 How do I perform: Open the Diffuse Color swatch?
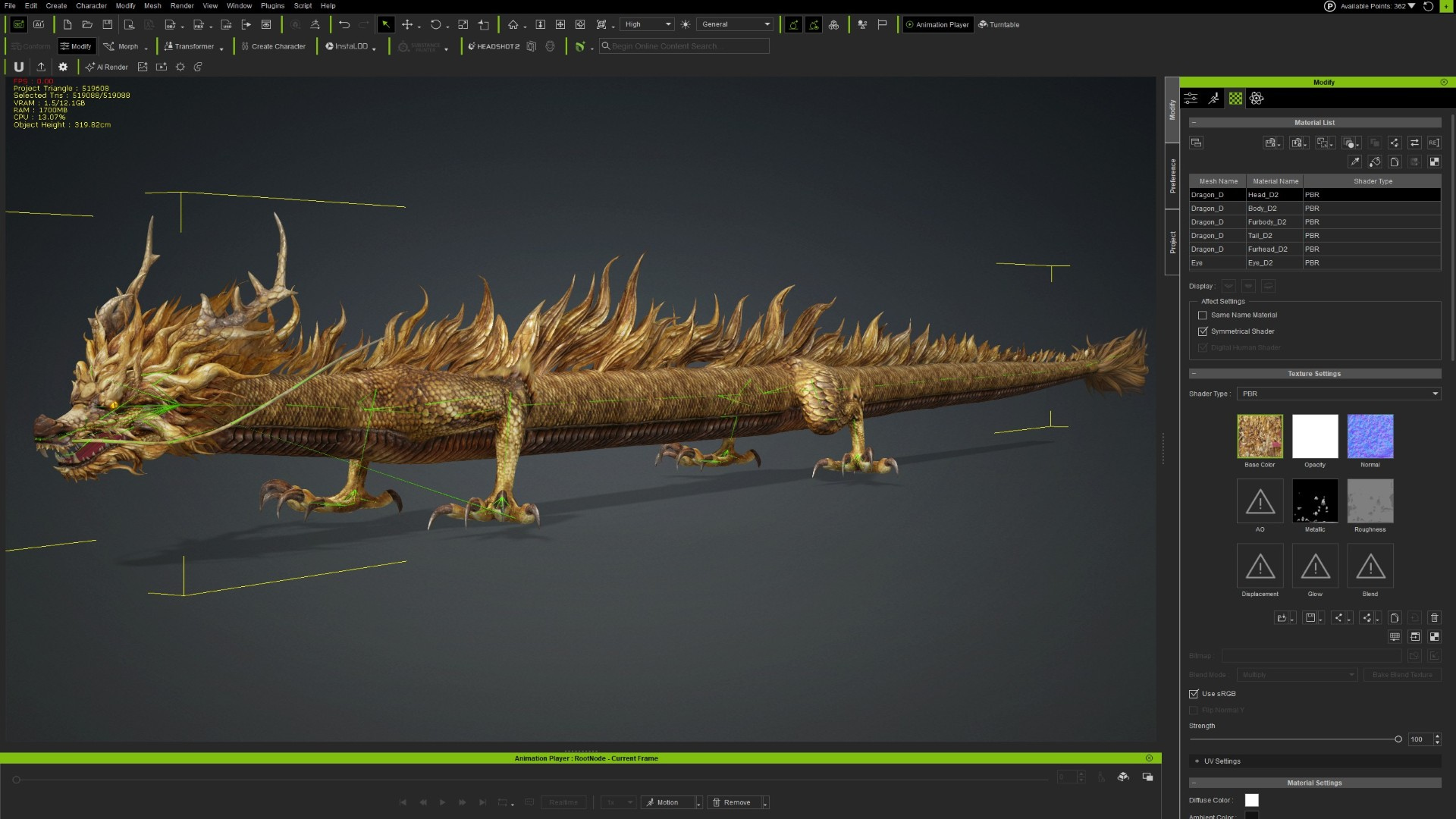(1252, 800)
